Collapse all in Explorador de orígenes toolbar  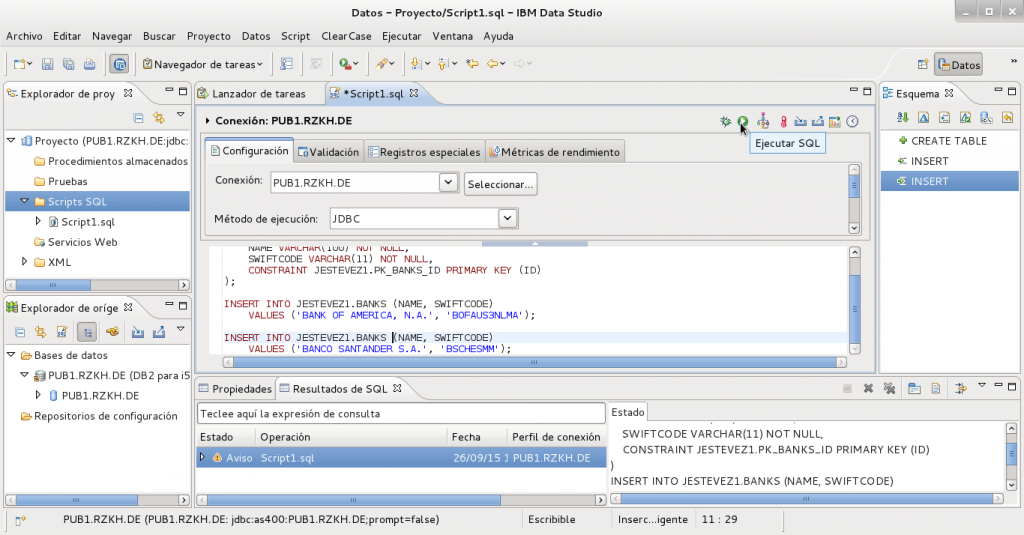(x=20, y=332)
